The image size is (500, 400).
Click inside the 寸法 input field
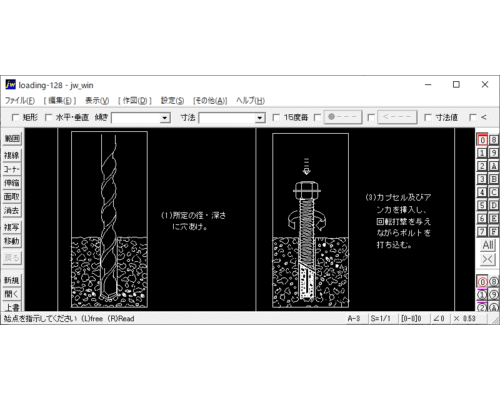click(227, 118)
